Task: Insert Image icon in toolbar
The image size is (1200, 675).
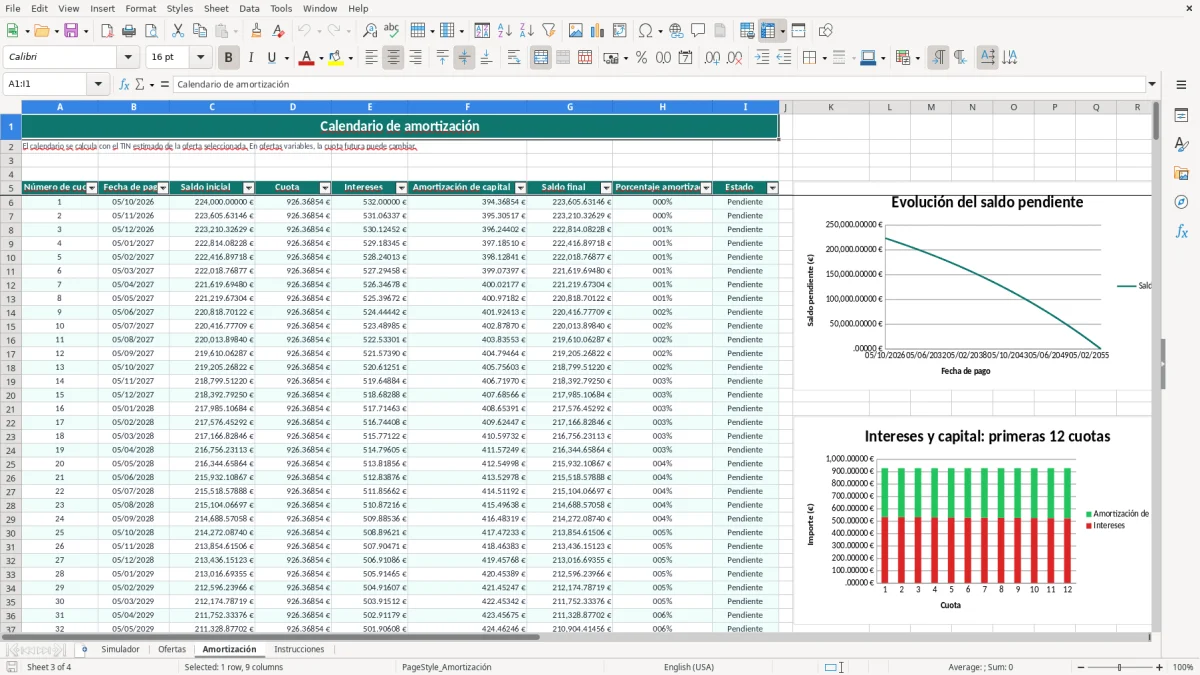Action: click(x=577, y=31)
